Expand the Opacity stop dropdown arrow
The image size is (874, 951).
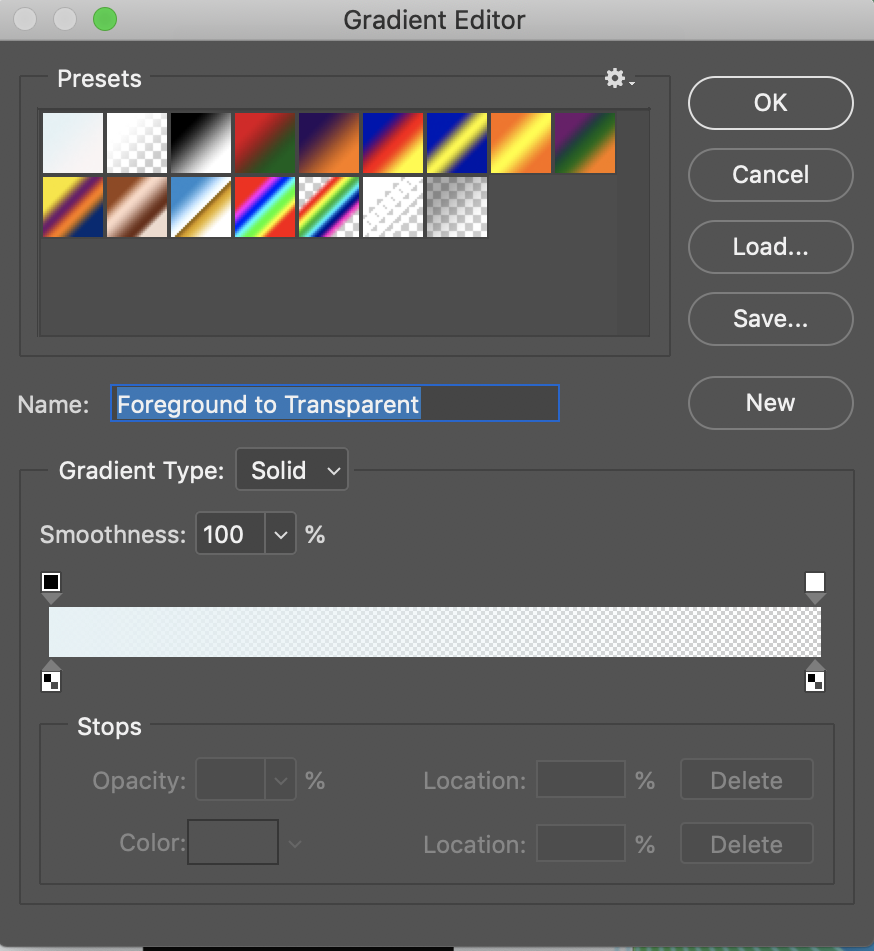[281, 781]
